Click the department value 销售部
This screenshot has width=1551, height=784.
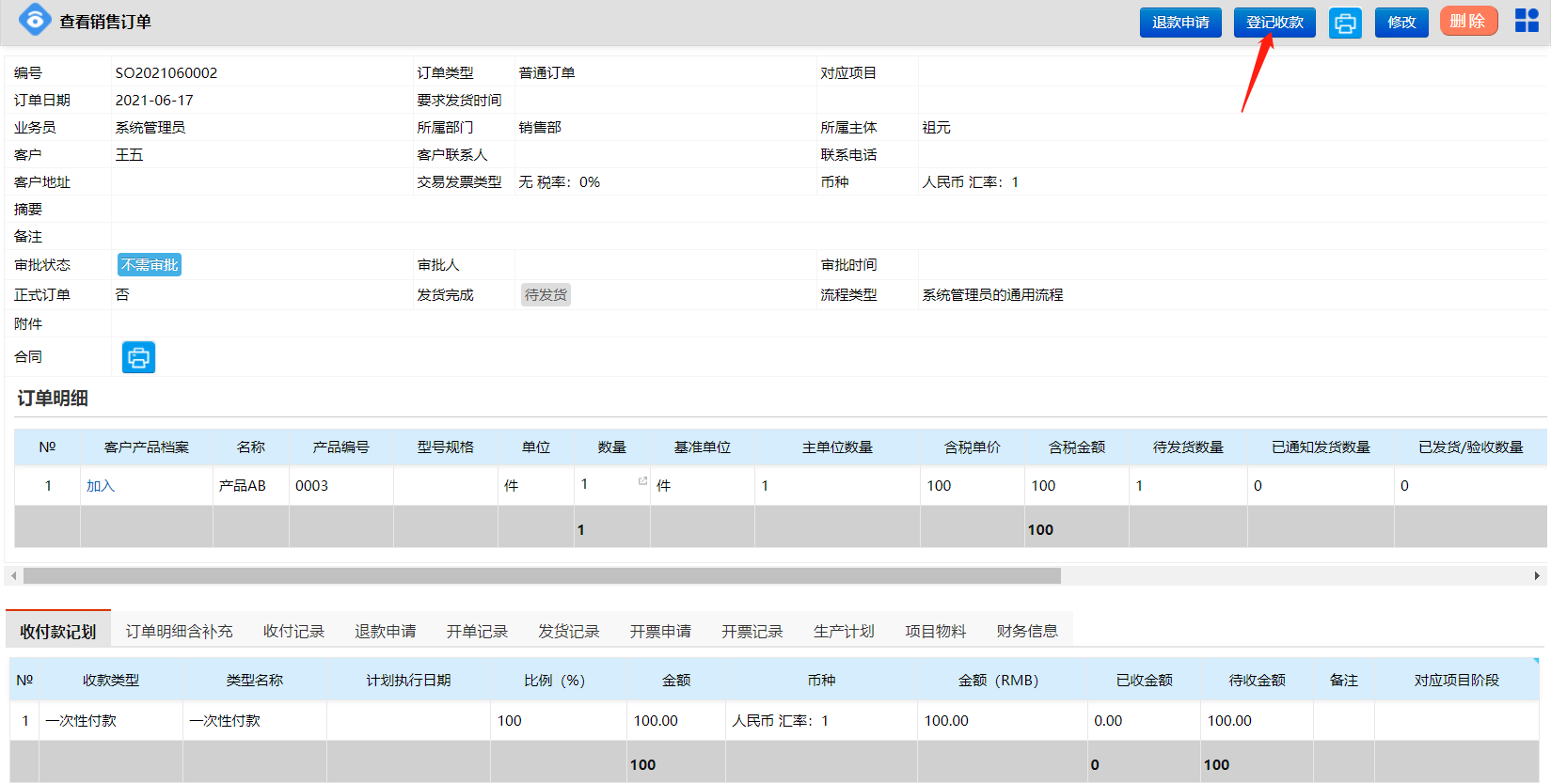click(x=540, y=128)
